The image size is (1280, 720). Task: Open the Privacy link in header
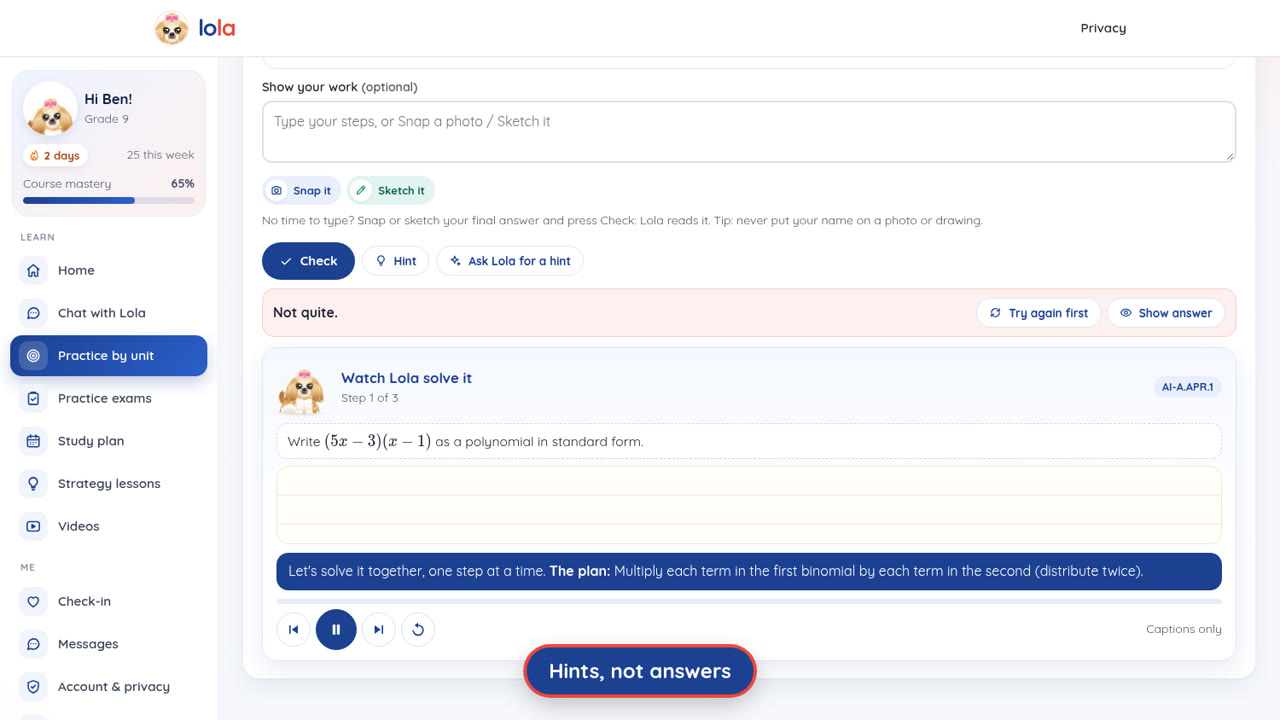click(x=1103, y=28)
